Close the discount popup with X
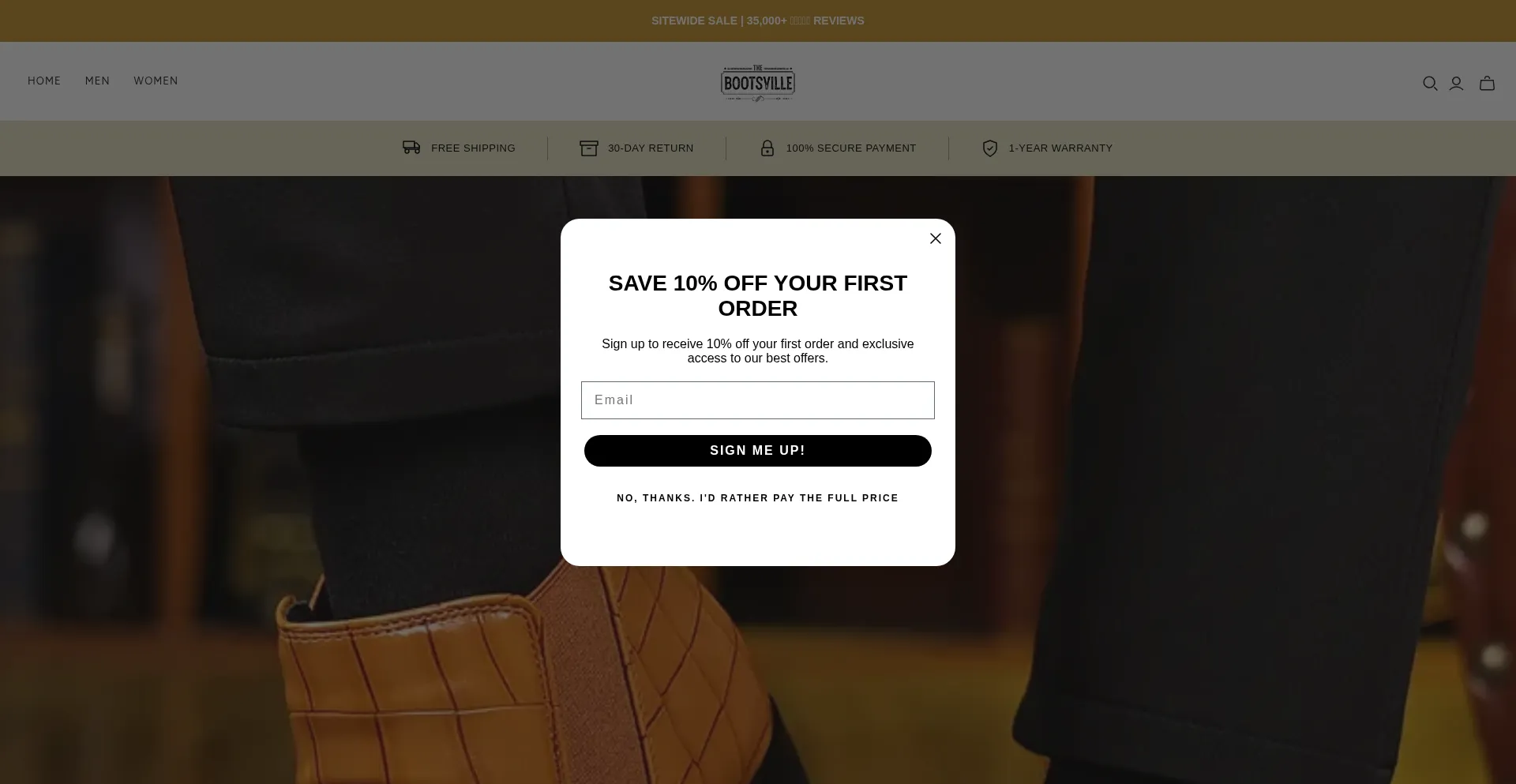The width and height of the screenshot is (1516, 784). click(936, 238)
